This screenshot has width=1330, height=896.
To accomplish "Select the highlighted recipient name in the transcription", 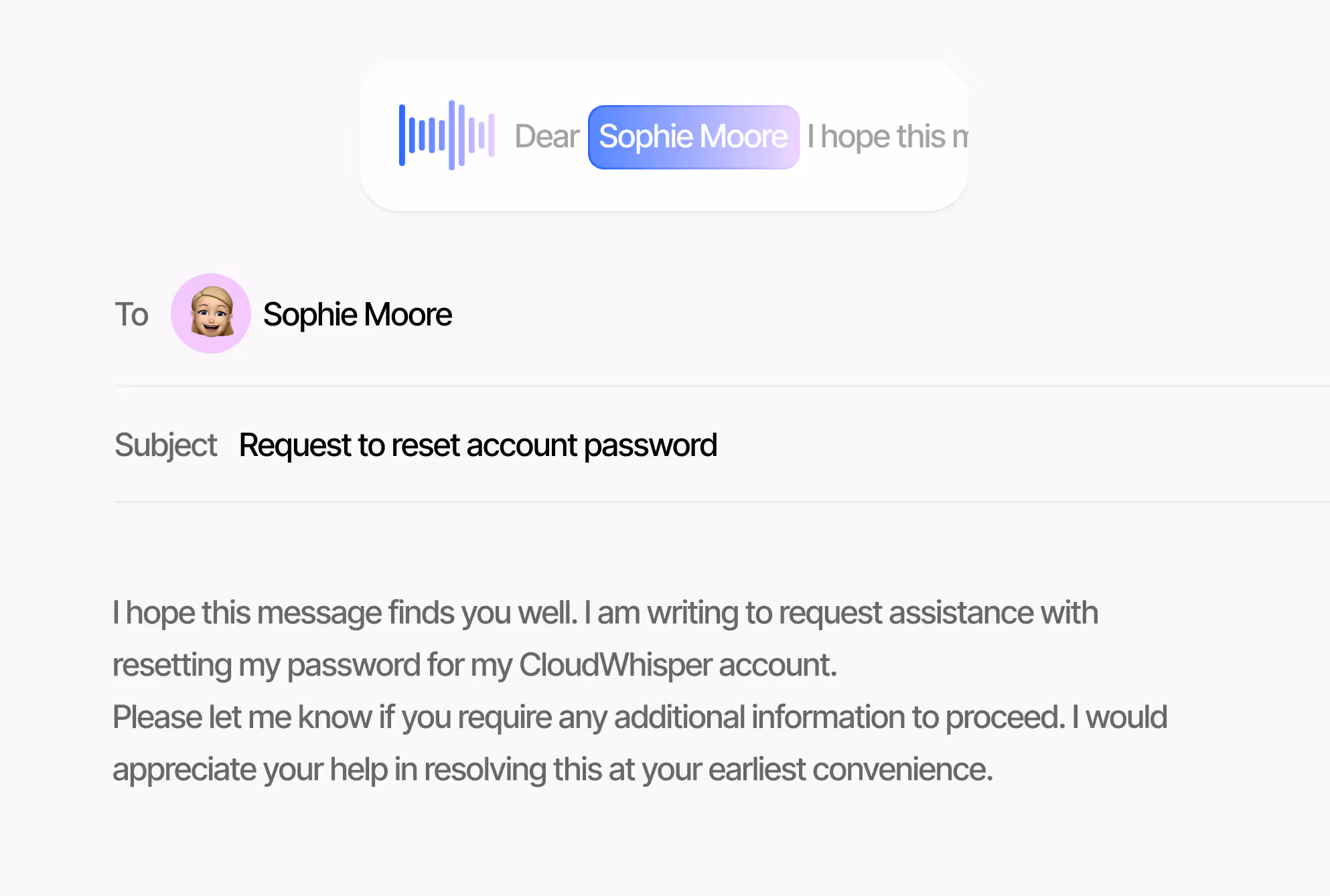I will (x=692, y=136).
